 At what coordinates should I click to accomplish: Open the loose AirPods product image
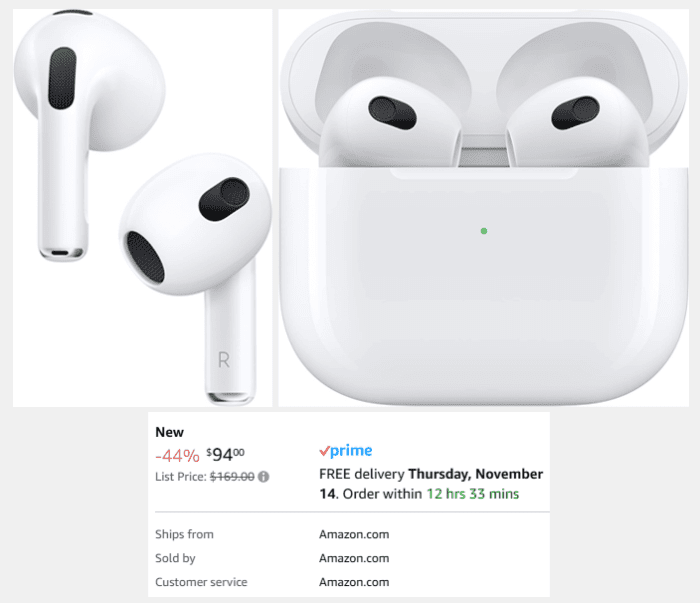coord(142,208)
